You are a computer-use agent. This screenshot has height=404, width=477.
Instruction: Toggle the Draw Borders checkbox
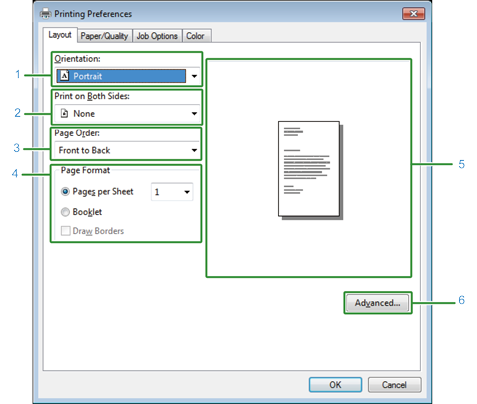(66, 231)
